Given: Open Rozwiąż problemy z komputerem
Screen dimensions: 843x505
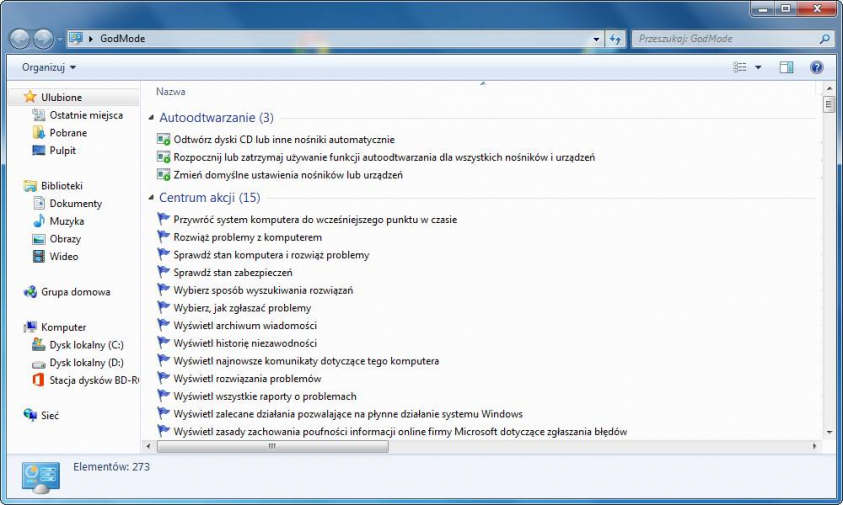Looking at the screenshot, I should [x=247, y=237].
